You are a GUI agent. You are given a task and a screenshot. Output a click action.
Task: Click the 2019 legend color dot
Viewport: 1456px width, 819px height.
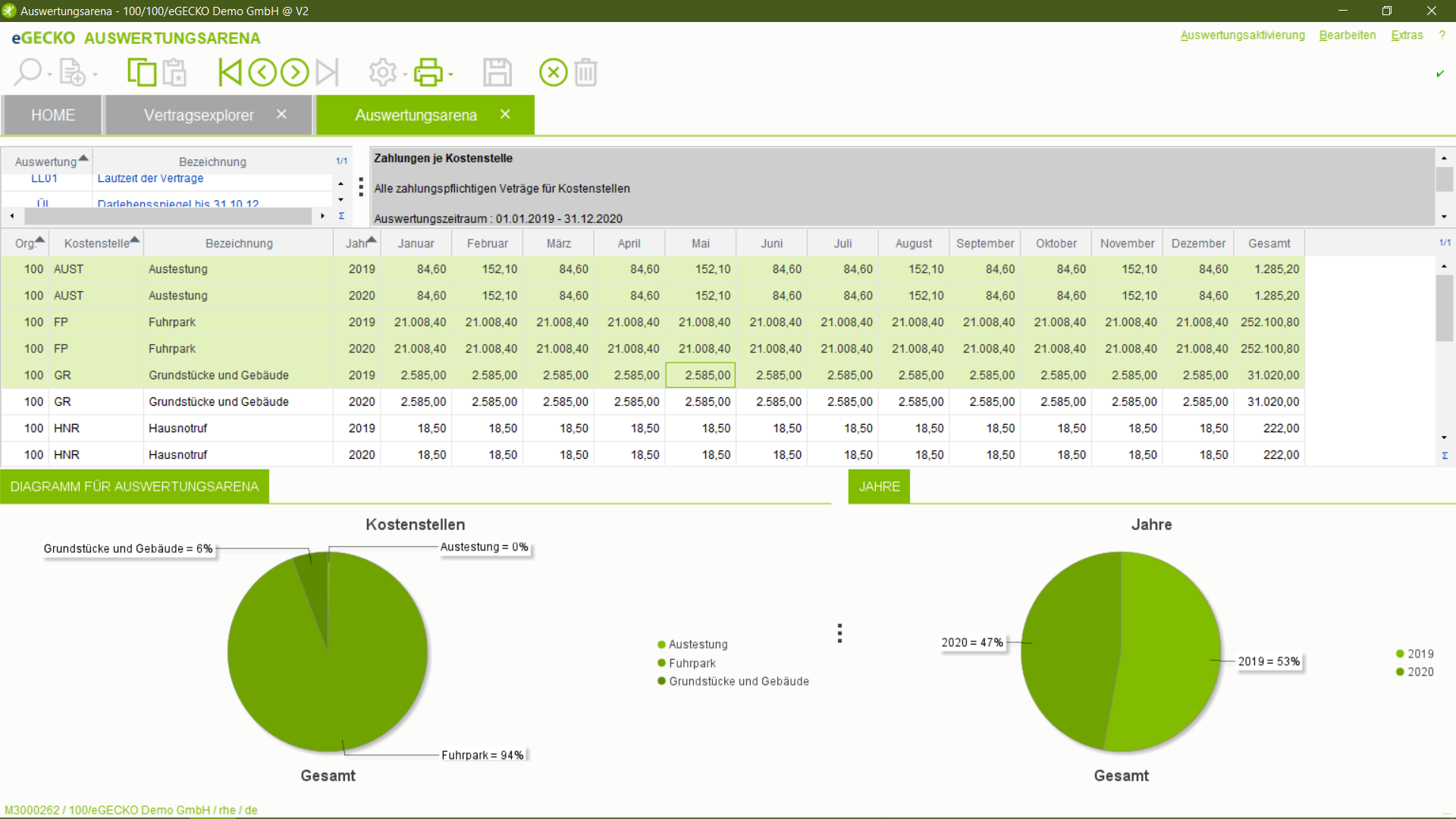pyautogui.click(x=1400, y=654)
